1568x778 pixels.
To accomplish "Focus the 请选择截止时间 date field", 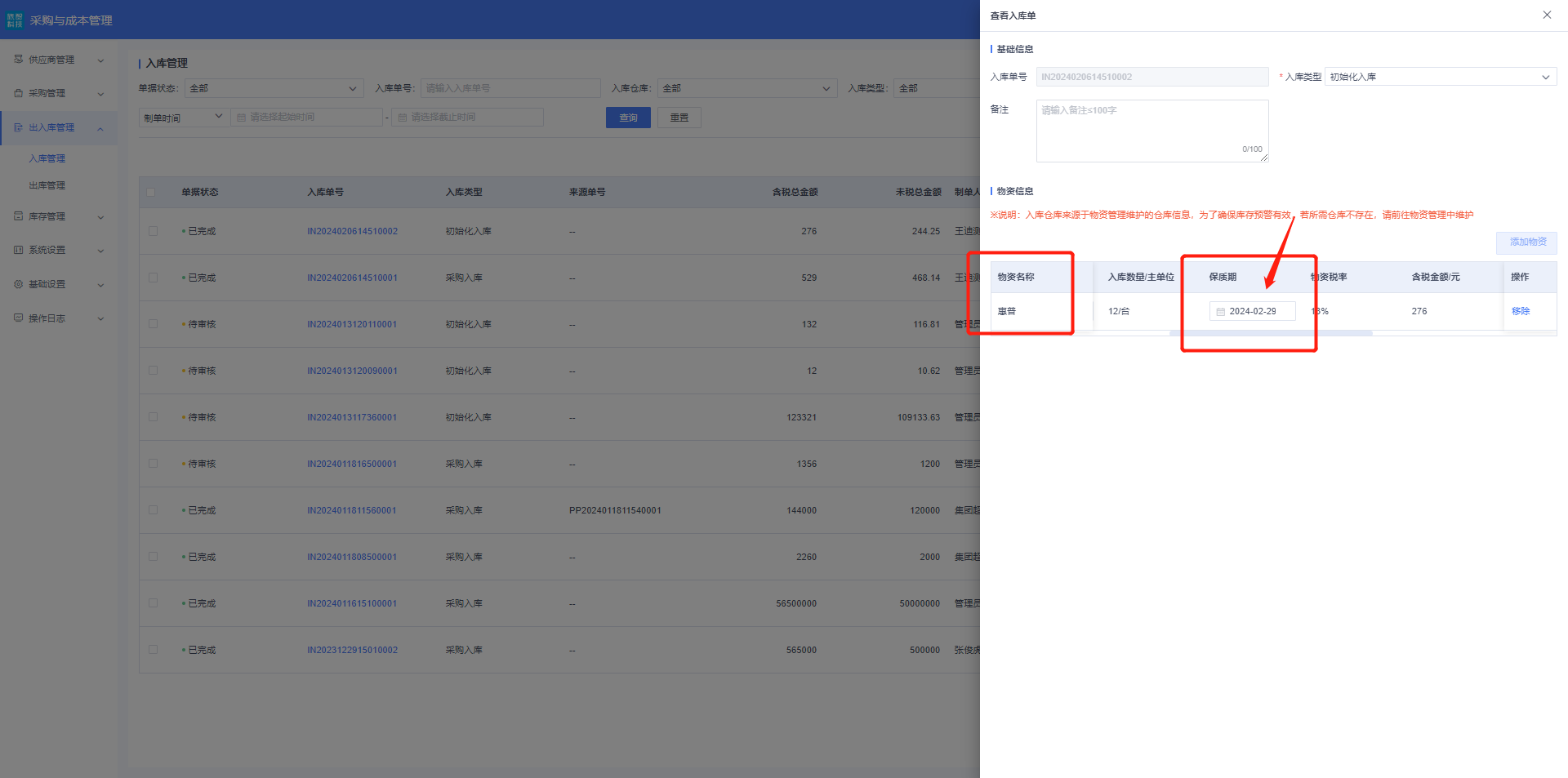I will tap(467, 118).
